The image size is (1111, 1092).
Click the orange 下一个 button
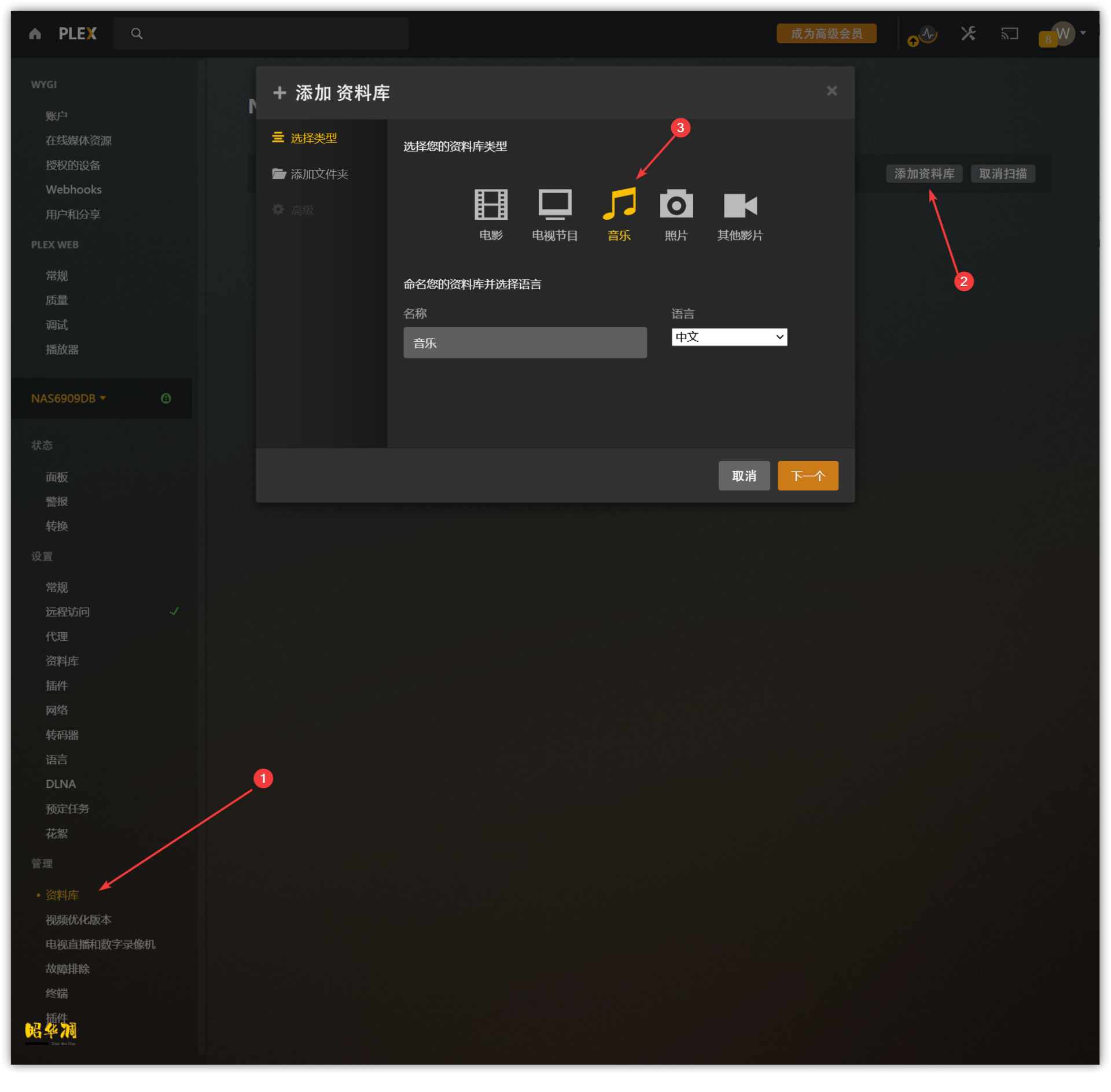tap(807, 475)
